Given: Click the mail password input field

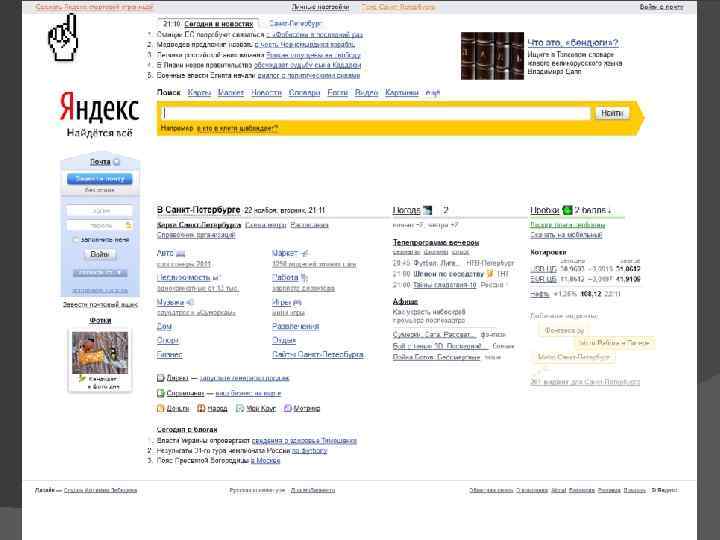Looking at the screenshot, I should [x=100, y=225].
